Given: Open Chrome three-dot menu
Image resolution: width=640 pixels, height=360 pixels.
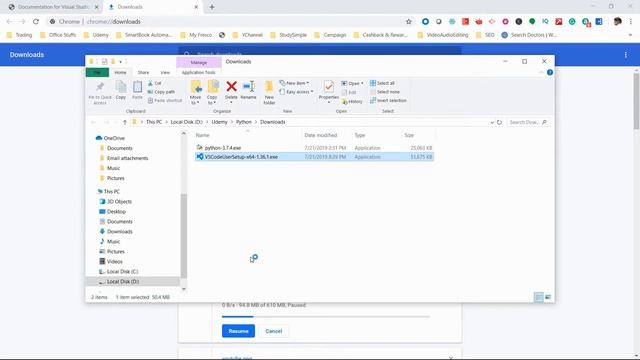Looking at the screenshot, I should pyautogui.click(x=631, y=22).
